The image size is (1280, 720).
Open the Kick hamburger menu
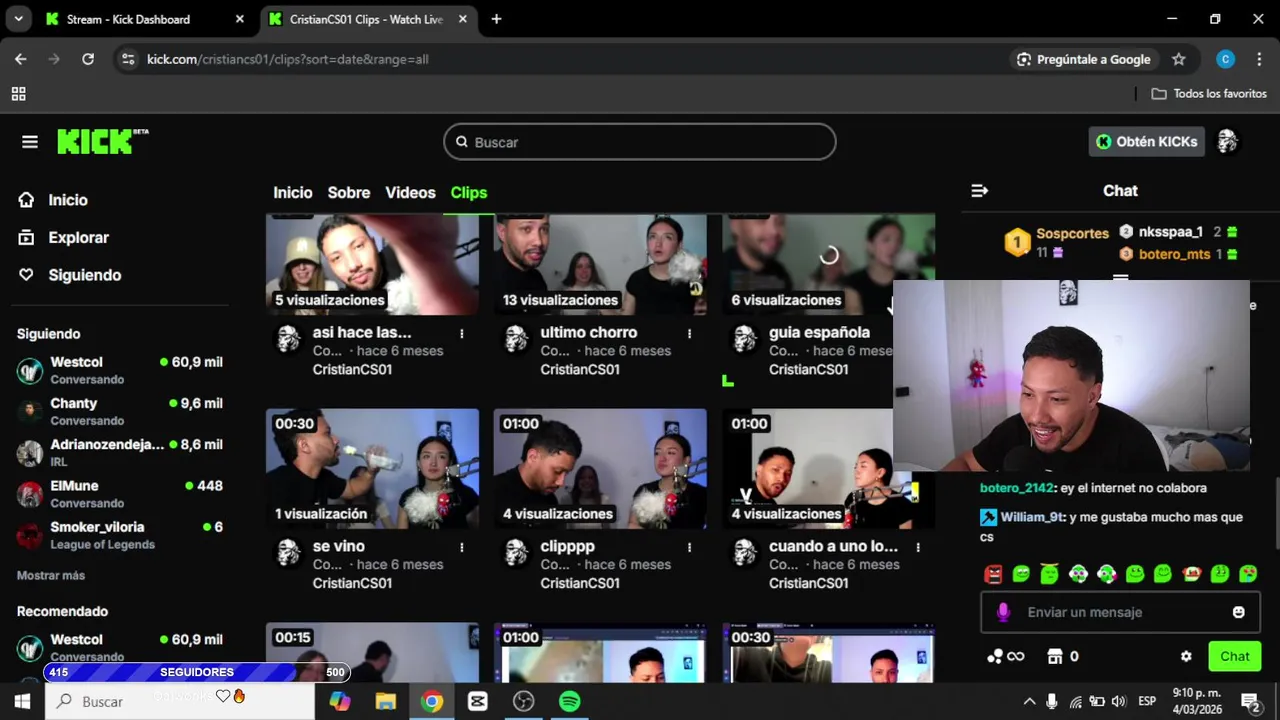coord(30,142)
